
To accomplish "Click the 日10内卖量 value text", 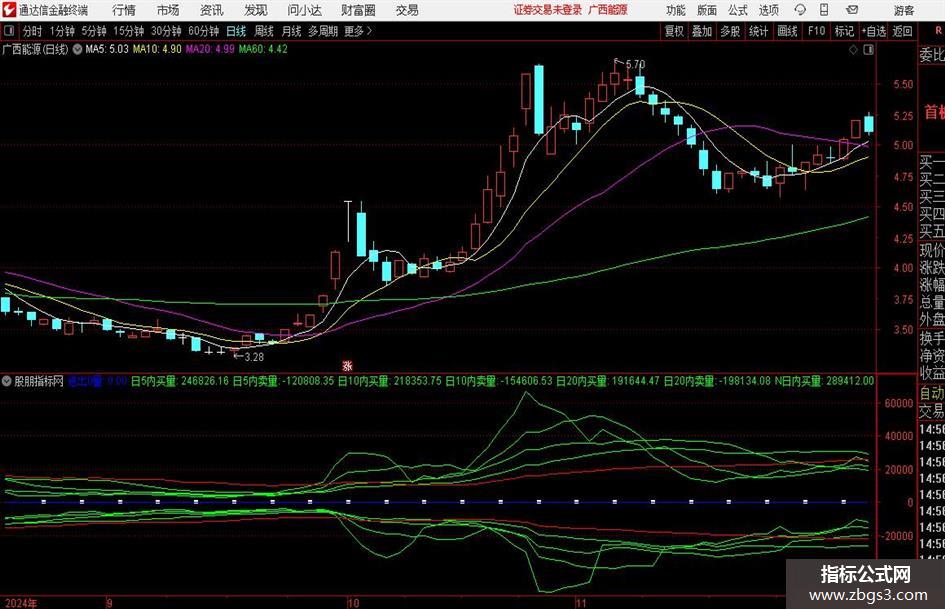I will tap(498, 381).
